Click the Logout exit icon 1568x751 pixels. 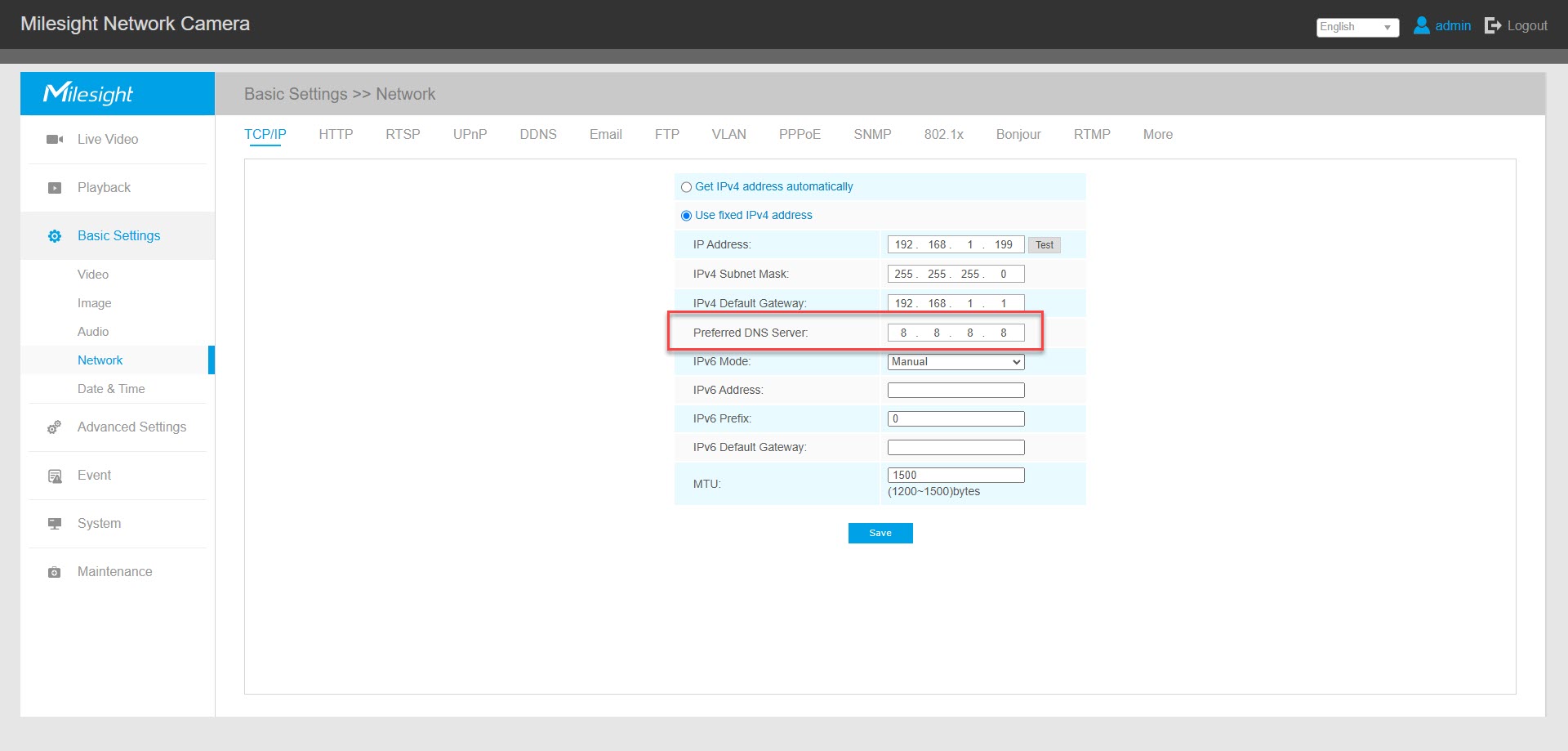pyautogui.click(x=1492, y=25)
